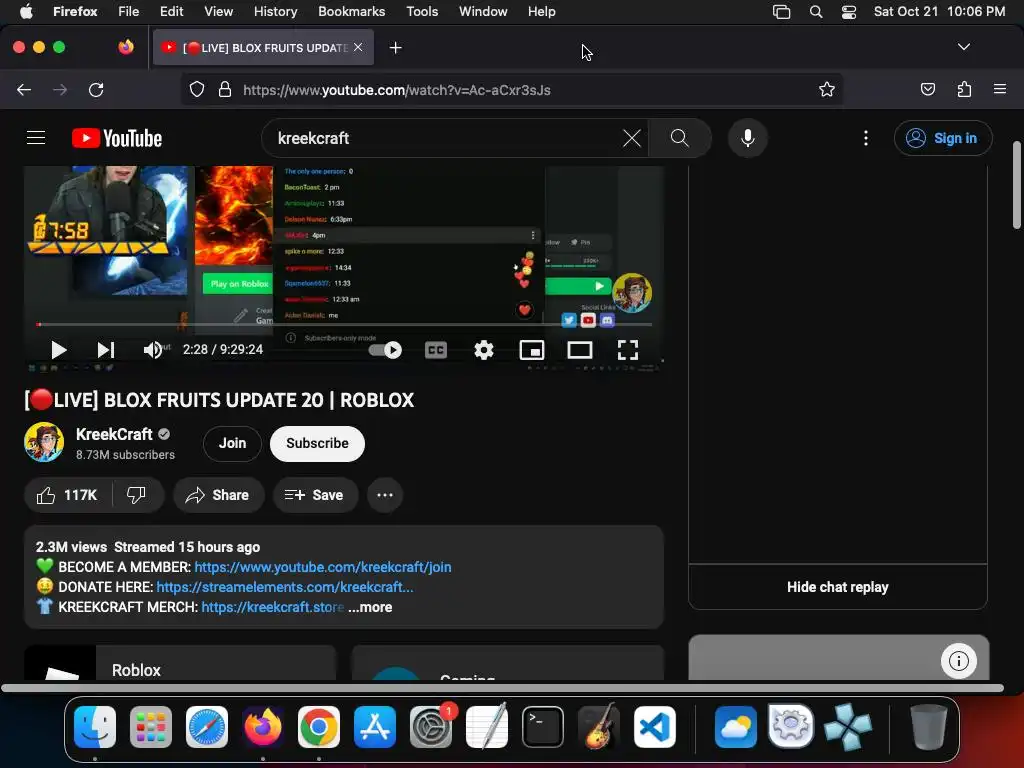This screenshot has height=768, width=1024.
Task: Toggle closed captions CC
Action: click(x=436, y=350)
